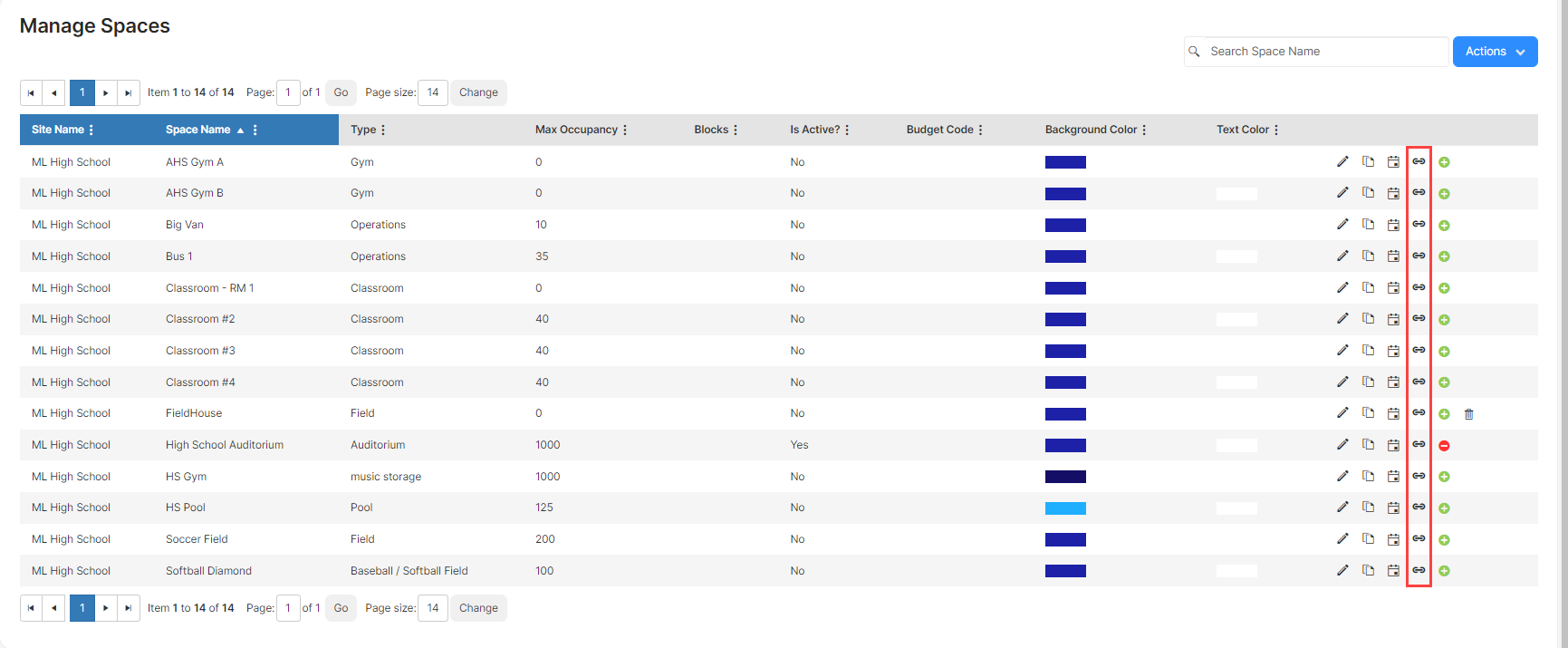Copy Classroom #3 using its duplicate icon
Screen dimensions: 1568x648
pyautogui.click(x=1368, y=350)
